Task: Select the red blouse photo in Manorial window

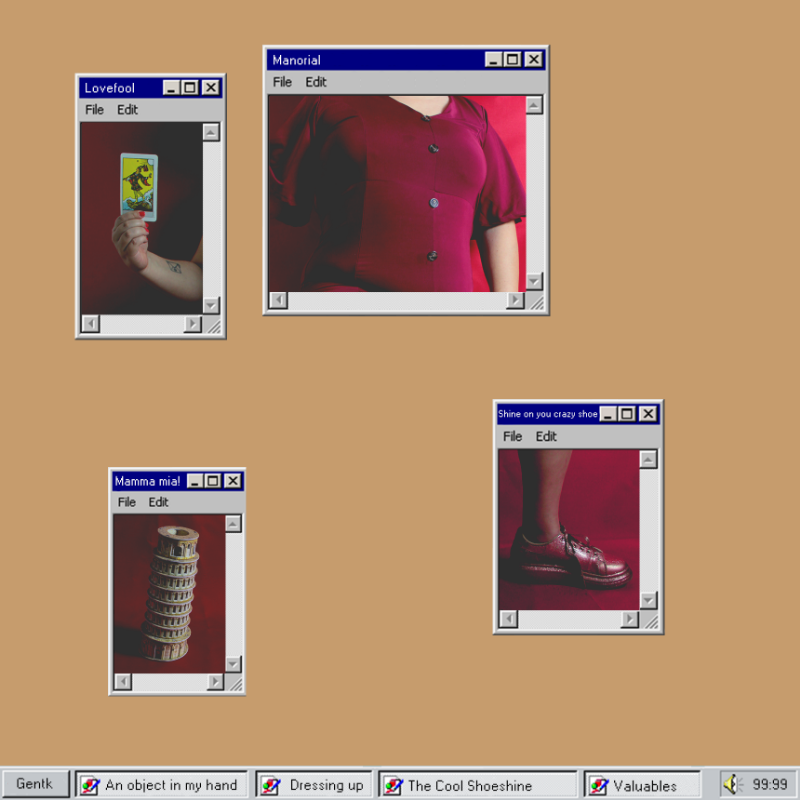Action: [397, 193]
